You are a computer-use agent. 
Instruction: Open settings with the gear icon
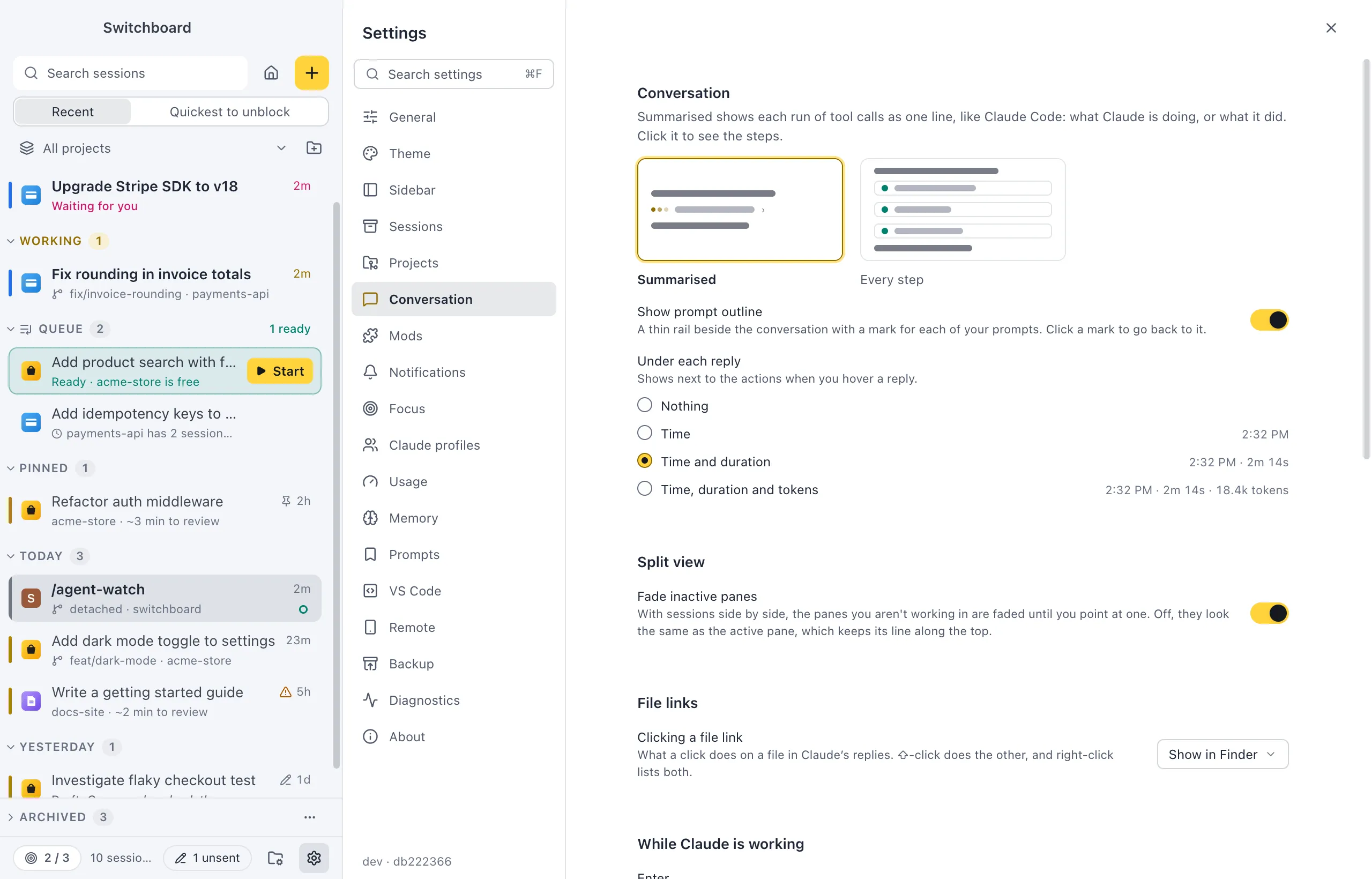[x=314, y=858]
